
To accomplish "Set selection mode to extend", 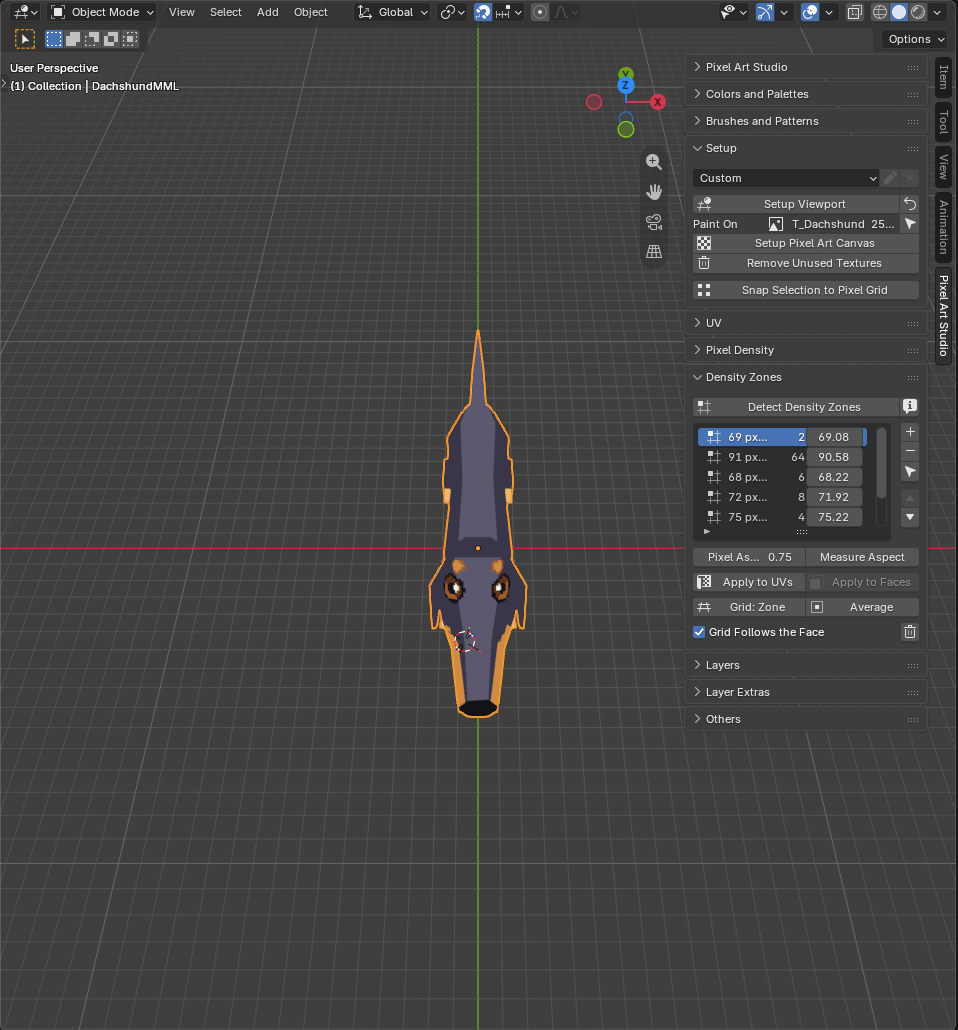I will tap(73, 39).
